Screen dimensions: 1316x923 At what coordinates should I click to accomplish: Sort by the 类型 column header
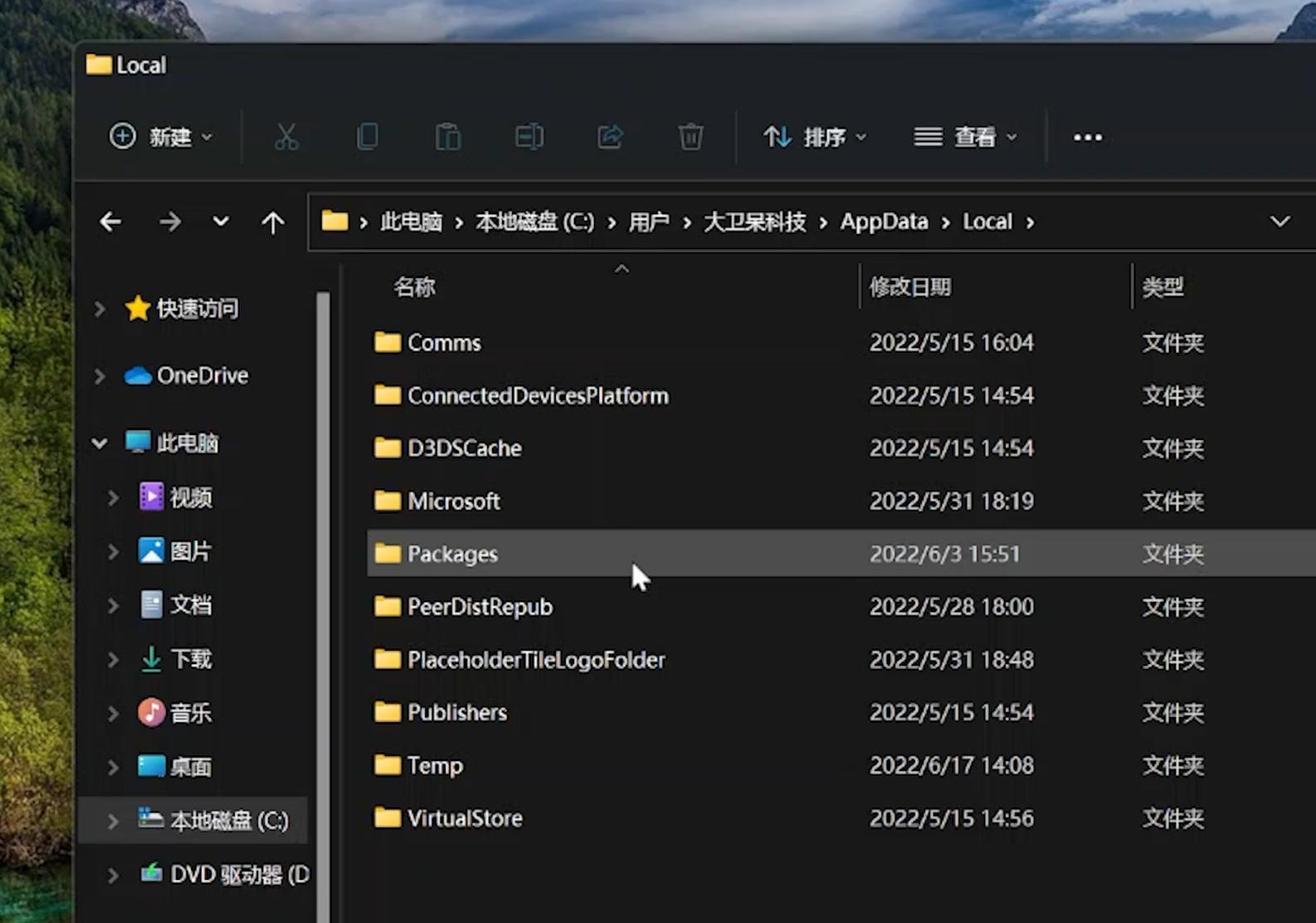pyautogui.click(x=1162, y=287)
